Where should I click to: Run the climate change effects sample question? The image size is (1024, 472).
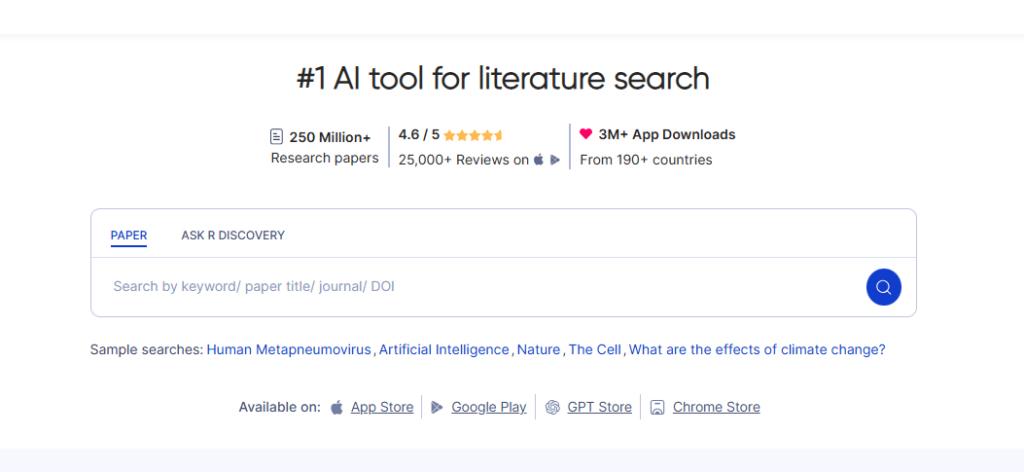click(756, 350)
